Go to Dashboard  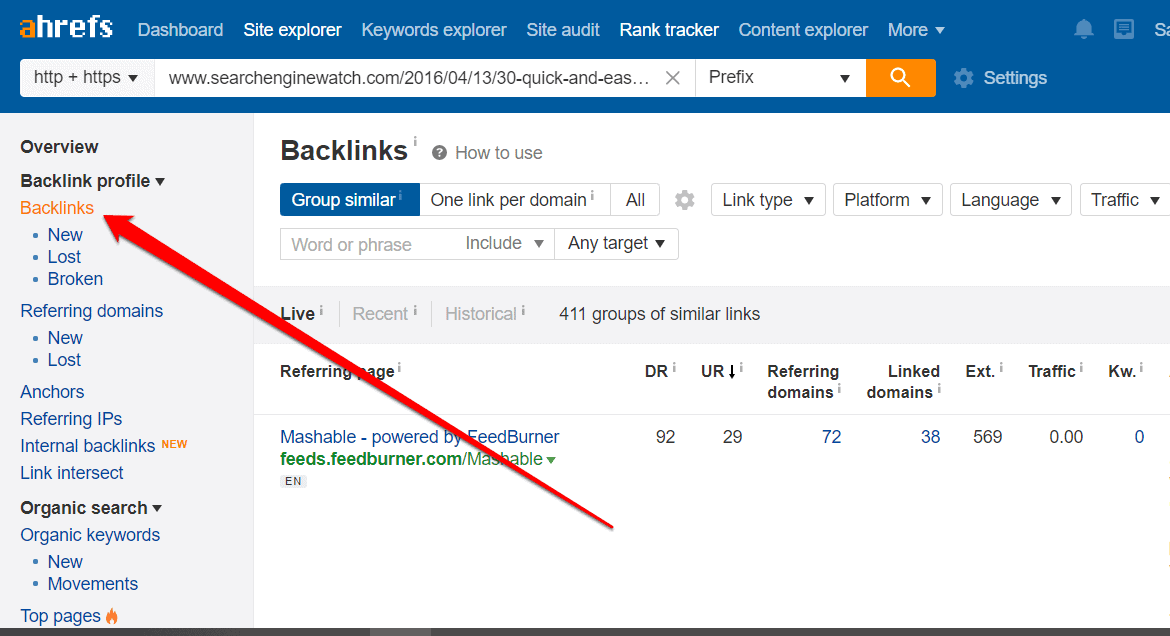[180, 30]
